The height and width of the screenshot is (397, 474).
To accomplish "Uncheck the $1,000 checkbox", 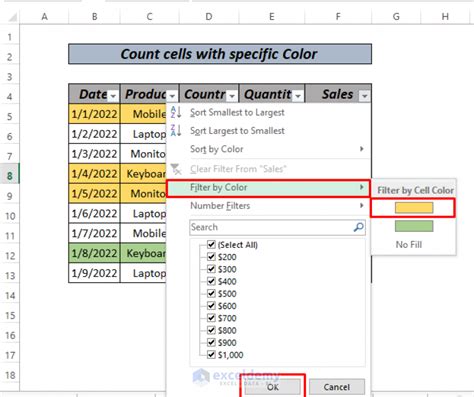I will point(211,354).
